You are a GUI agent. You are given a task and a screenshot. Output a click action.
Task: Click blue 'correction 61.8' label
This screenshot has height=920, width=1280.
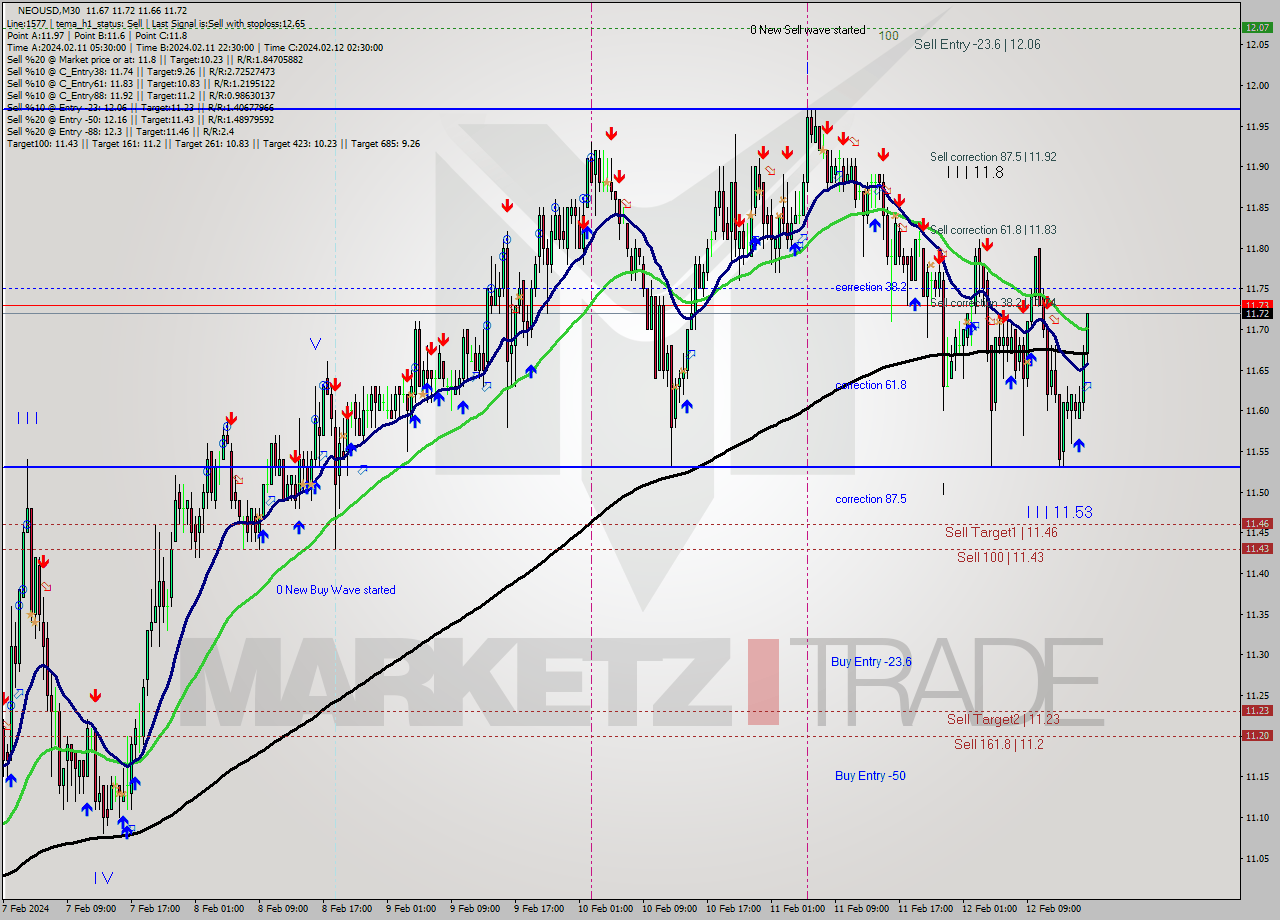[x=871, y=385]
